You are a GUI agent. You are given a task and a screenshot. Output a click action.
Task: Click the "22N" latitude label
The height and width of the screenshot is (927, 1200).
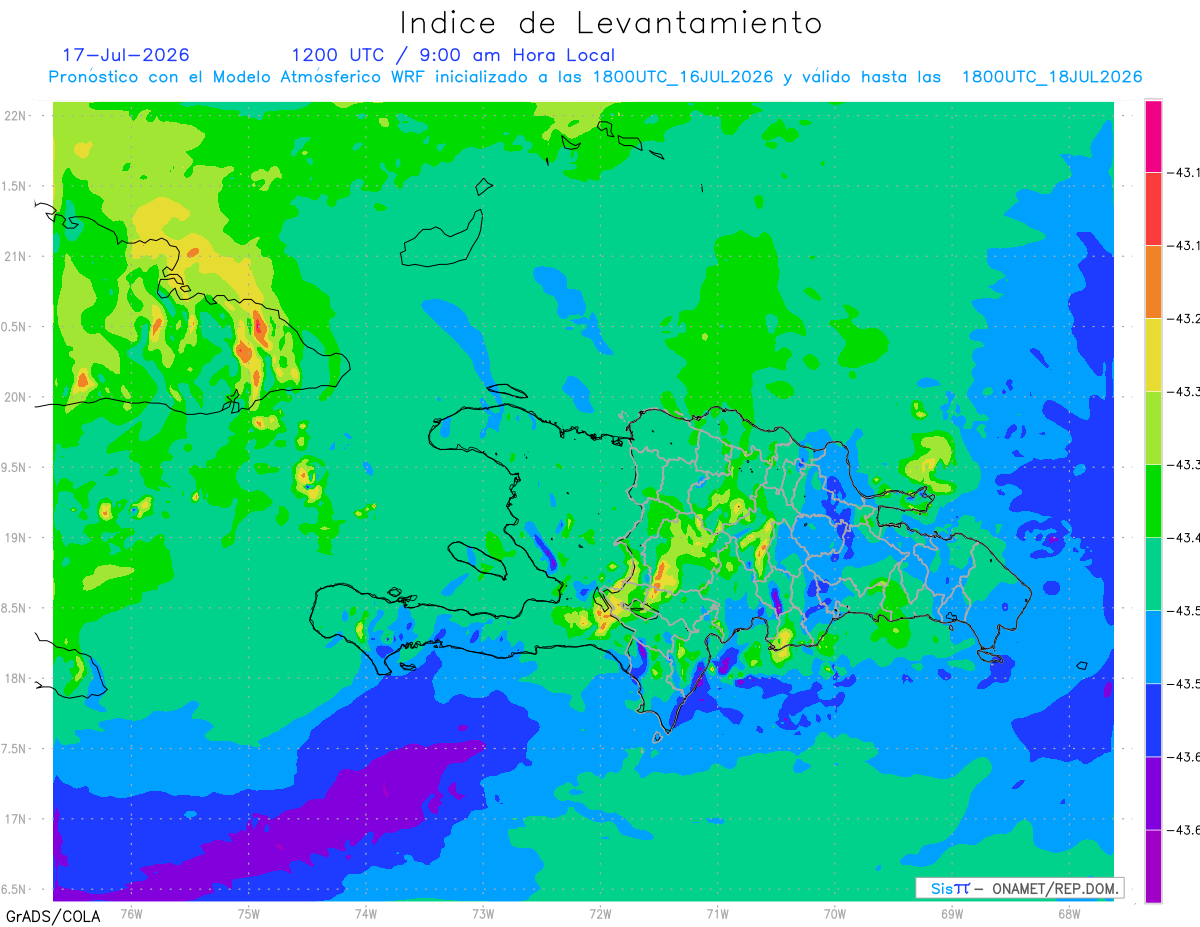point(16,115)
